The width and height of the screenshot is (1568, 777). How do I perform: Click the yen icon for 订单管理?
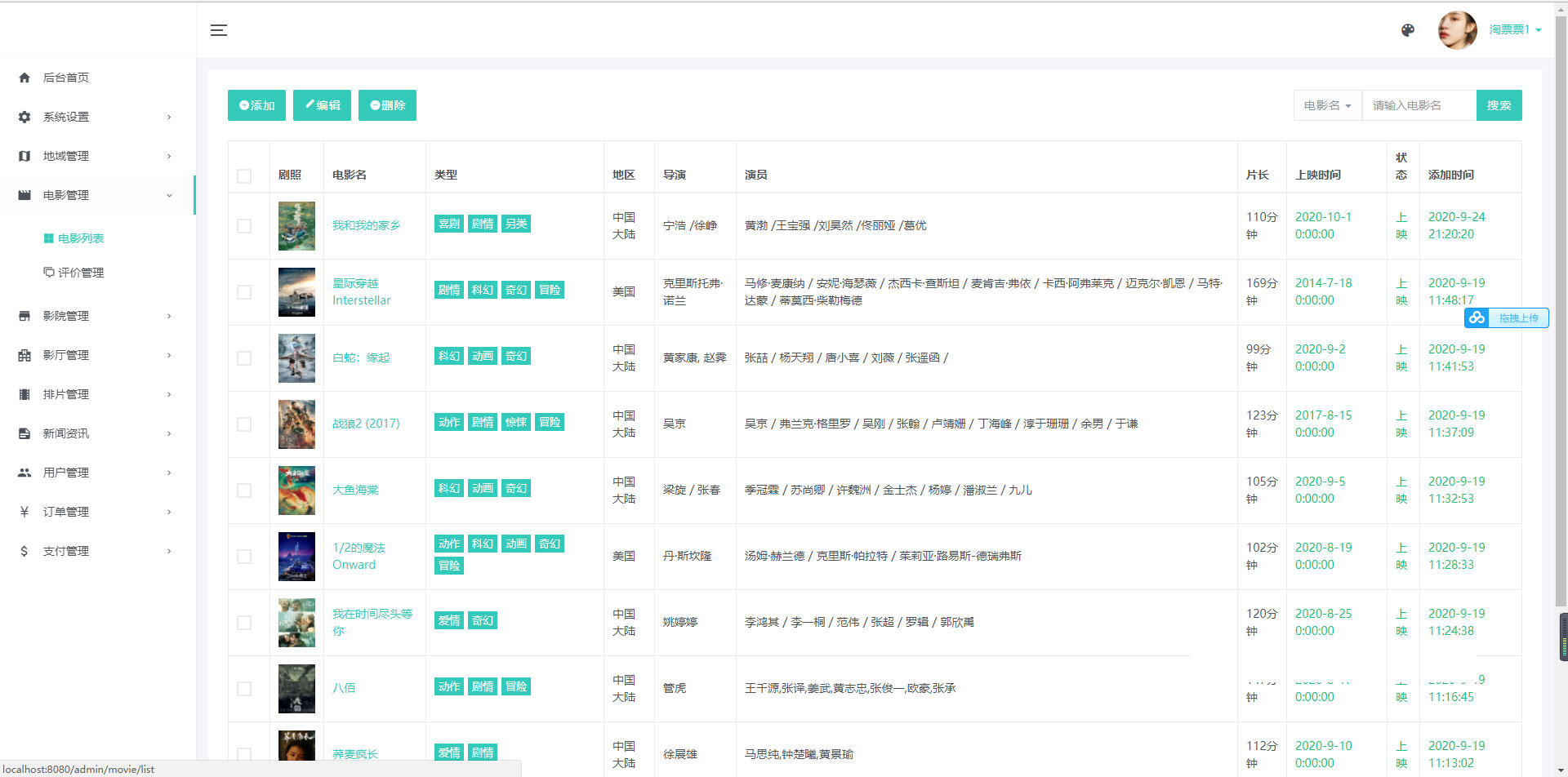pos(24,512)
